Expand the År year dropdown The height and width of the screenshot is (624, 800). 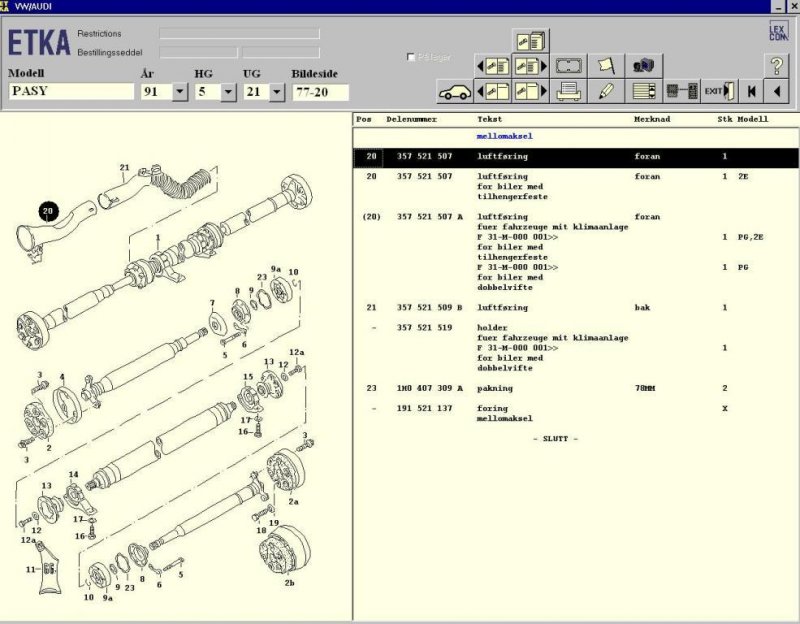click(180, 92)
